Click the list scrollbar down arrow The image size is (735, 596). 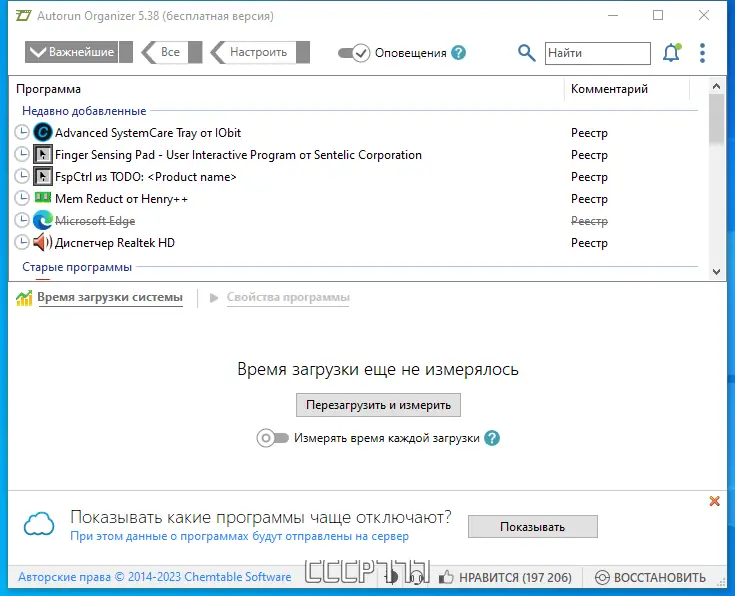point(716,272)
